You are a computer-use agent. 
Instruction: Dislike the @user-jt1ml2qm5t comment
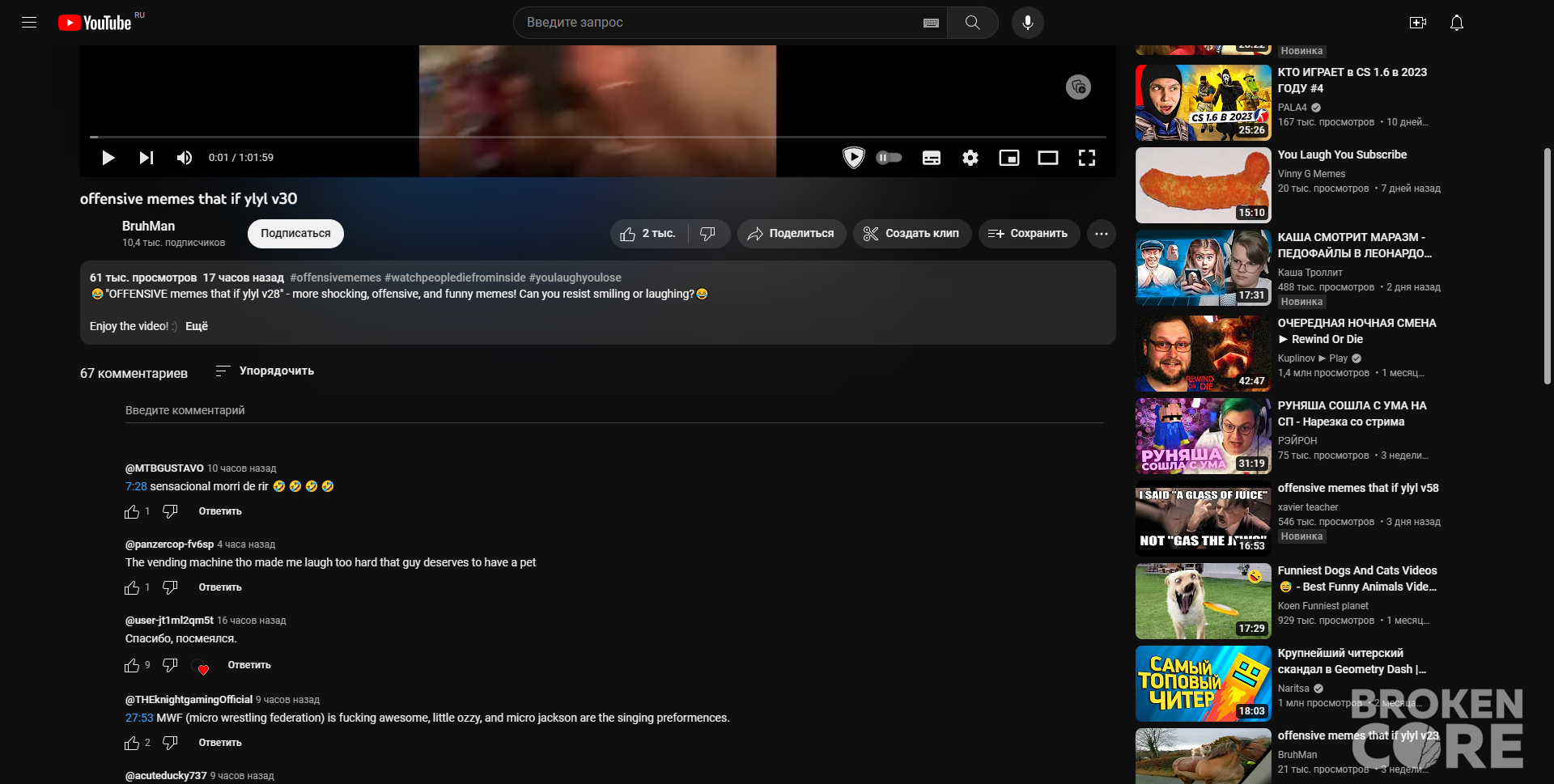click(x=170, y=665)
